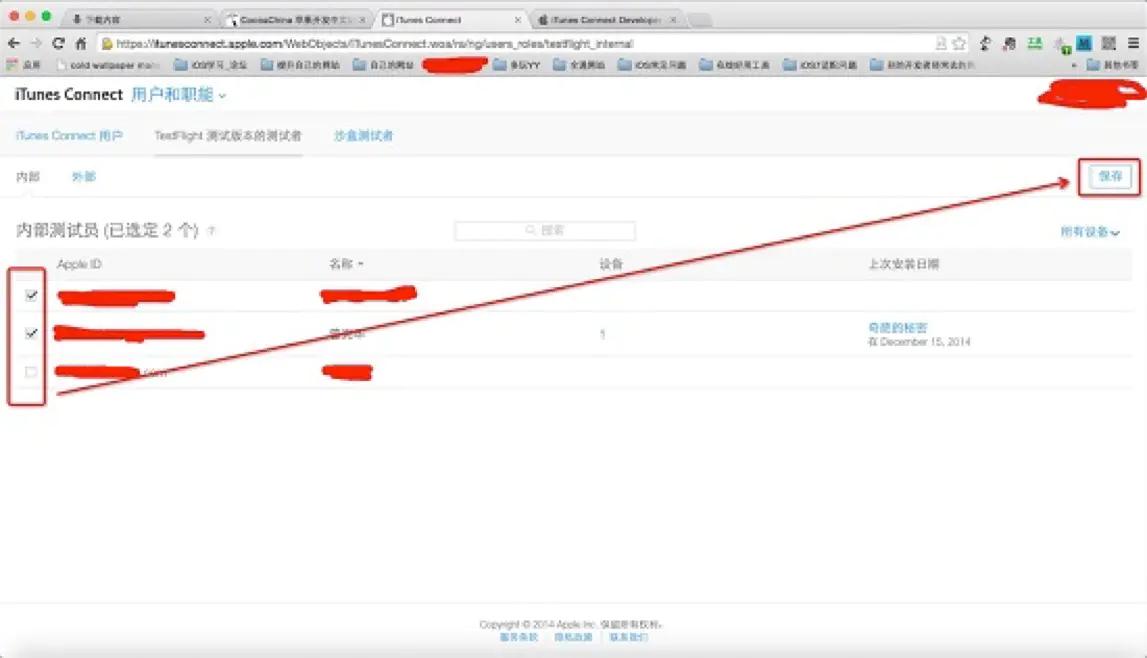This screenshot has width=1147, height=658.
Task: Open the 所有设备 device filter dropdown
Action: [x=1090, y=232]
